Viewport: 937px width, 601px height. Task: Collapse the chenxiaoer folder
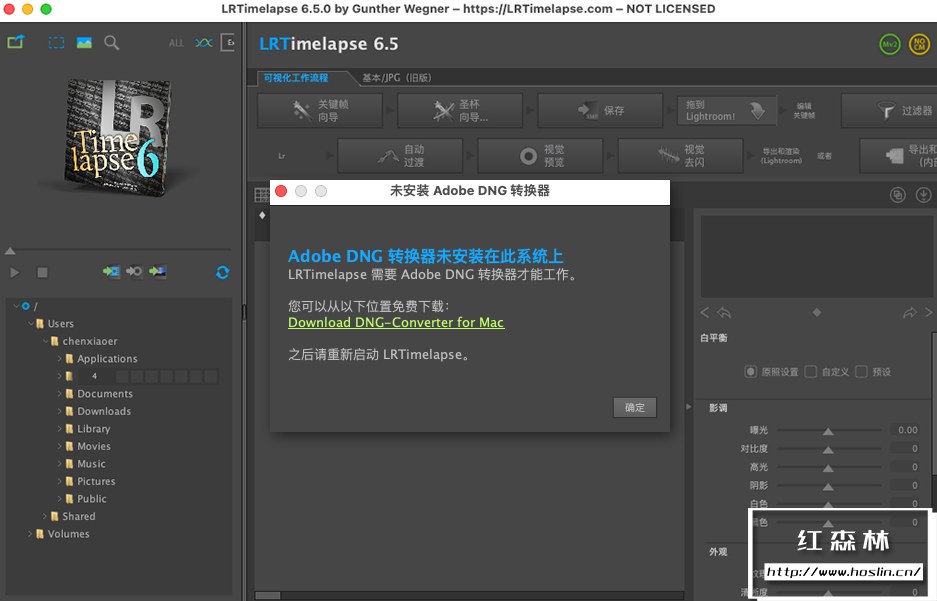45,341
